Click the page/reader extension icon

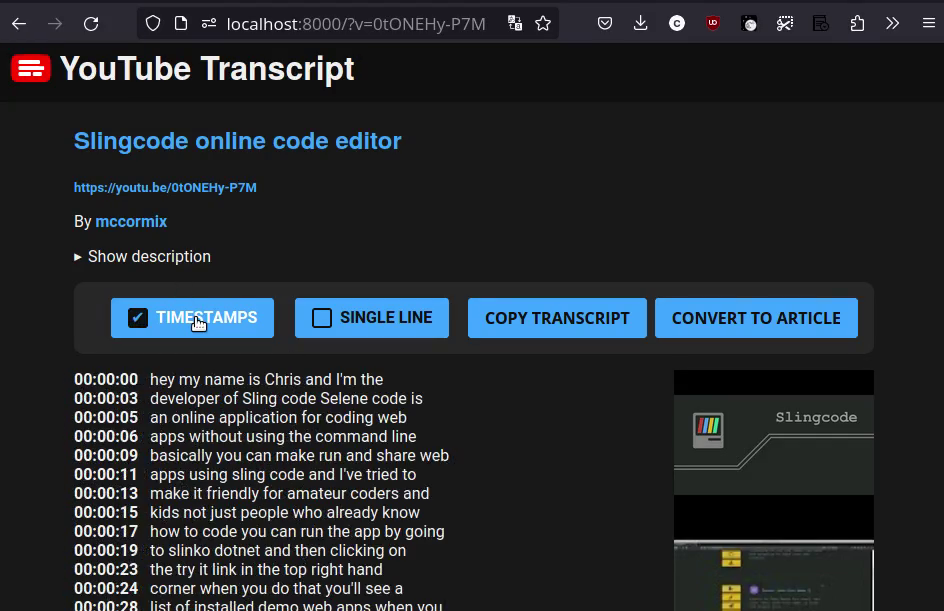coord(821,23)
